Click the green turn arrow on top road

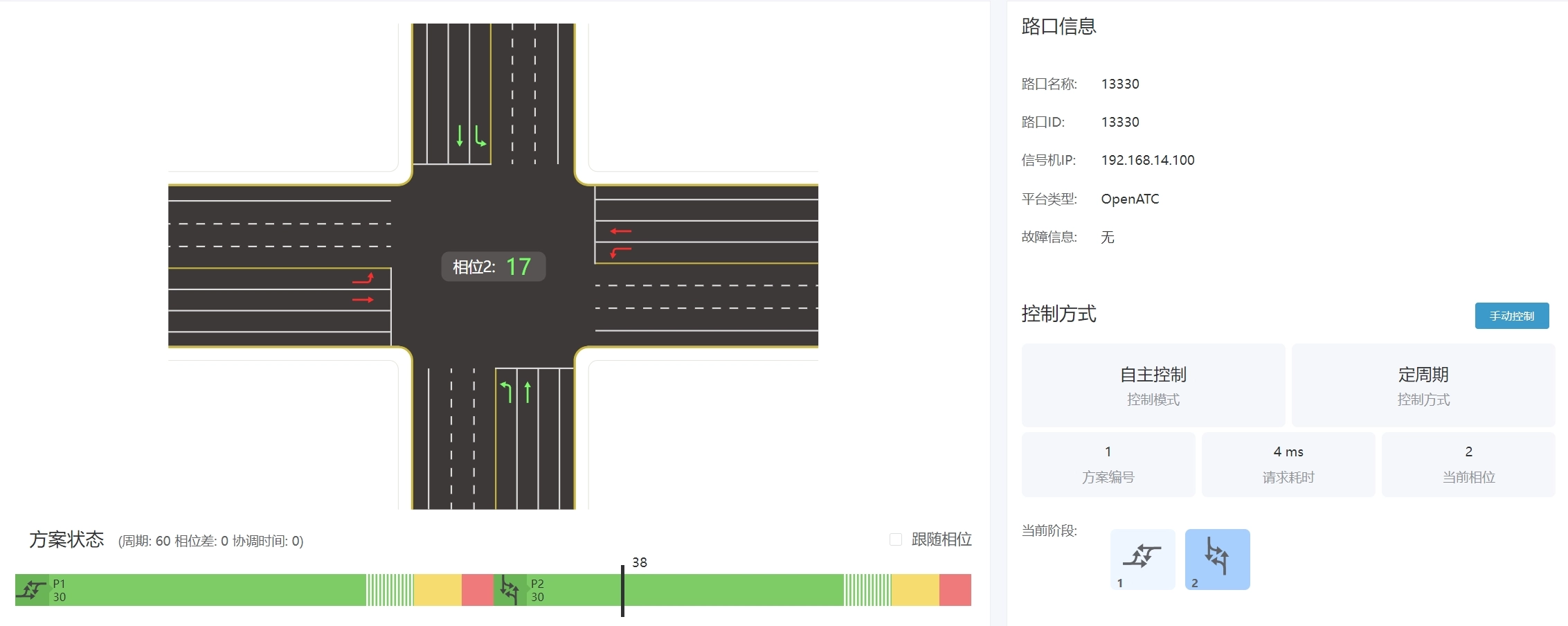[480, 136]
